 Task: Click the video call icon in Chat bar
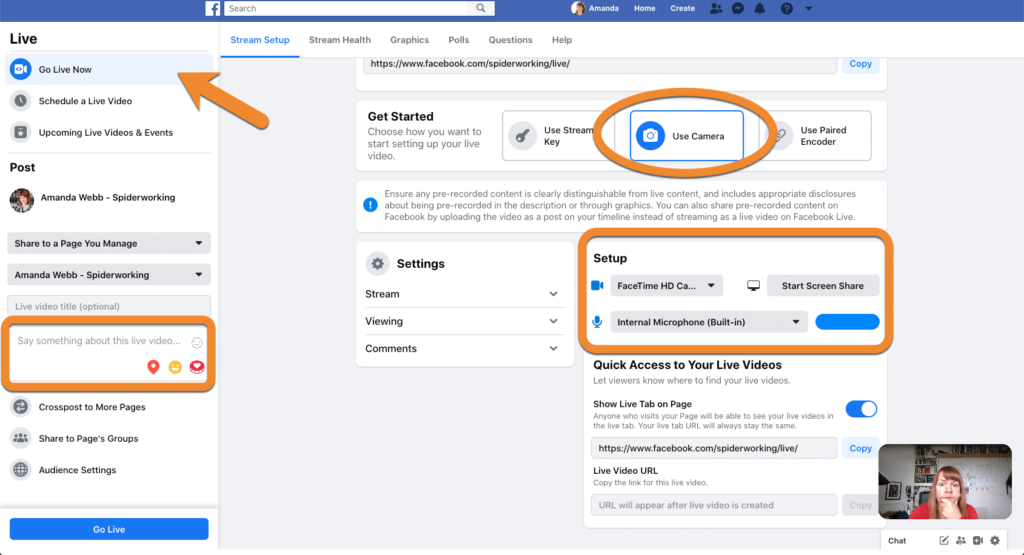[x=978, y=540]
